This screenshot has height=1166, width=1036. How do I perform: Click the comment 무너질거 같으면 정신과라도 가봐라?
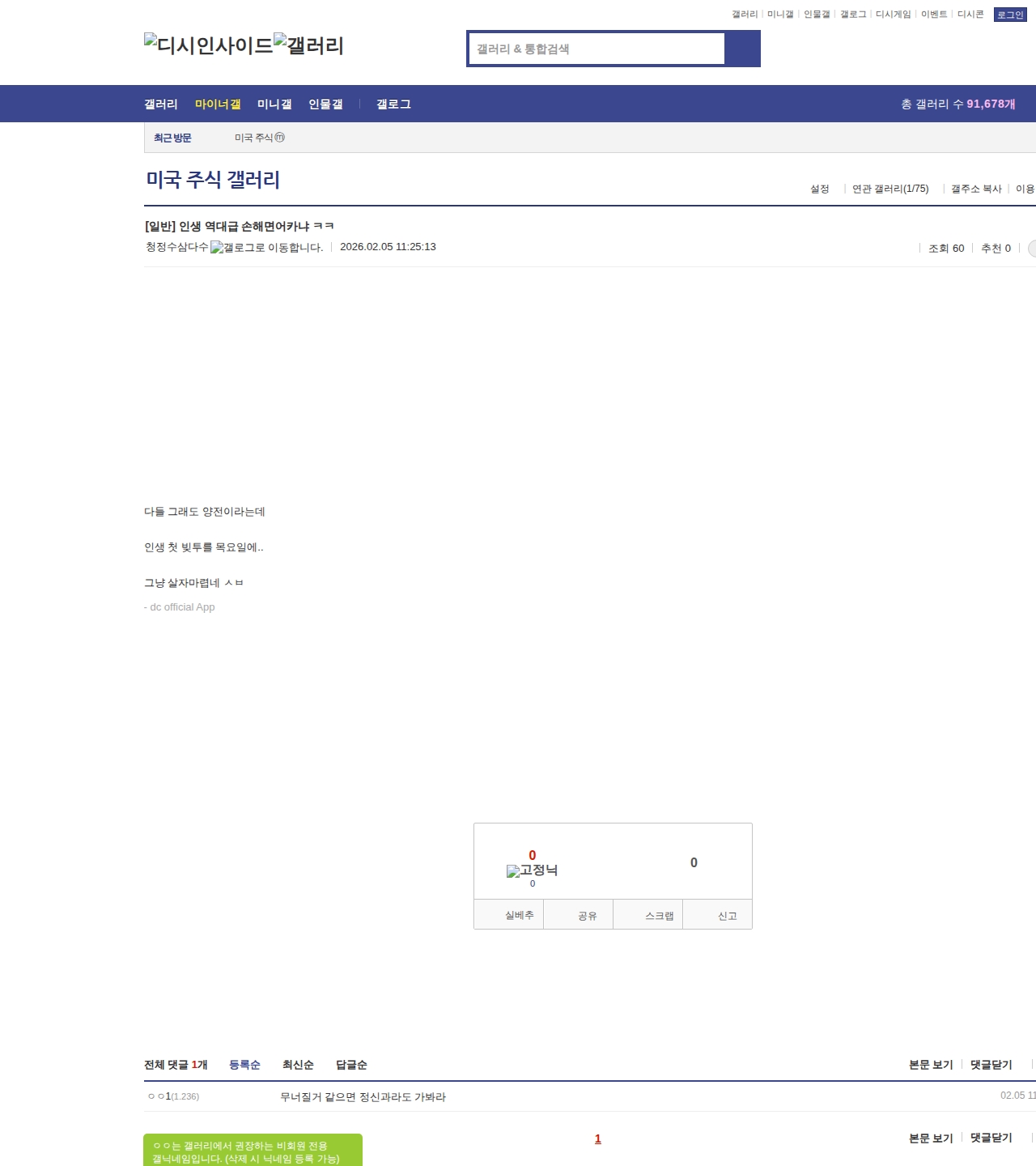point(363,1097)
